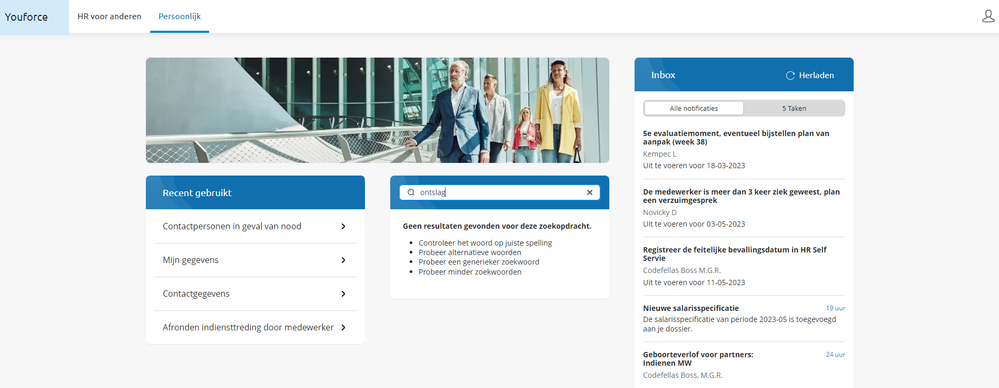Click Uit te voeren voor 11-05-2023
Viewport: 999px width, 388px height.
click(x=694, y=282)
